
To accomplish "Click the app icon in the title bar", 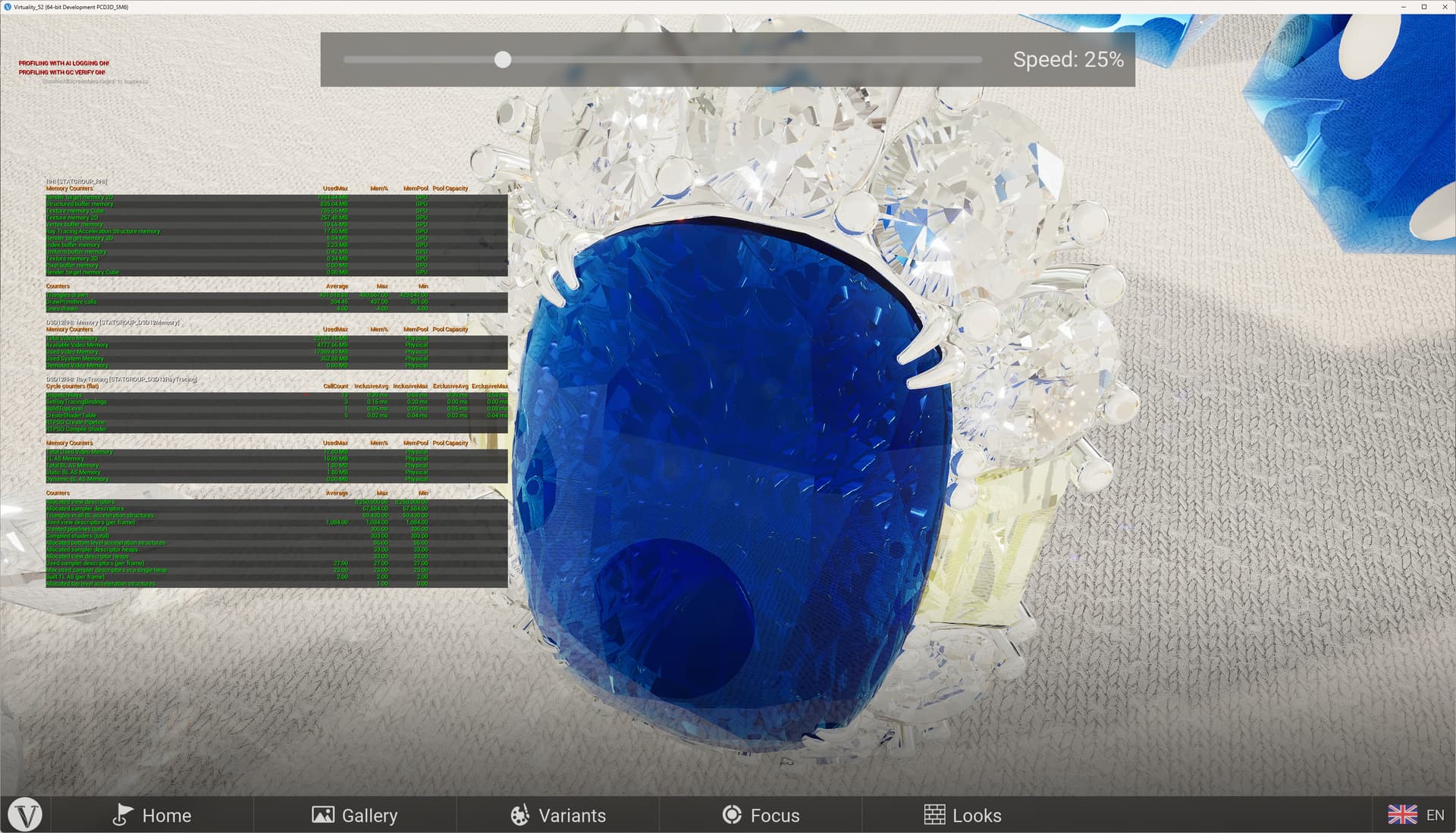I will (x=8, y=6).
